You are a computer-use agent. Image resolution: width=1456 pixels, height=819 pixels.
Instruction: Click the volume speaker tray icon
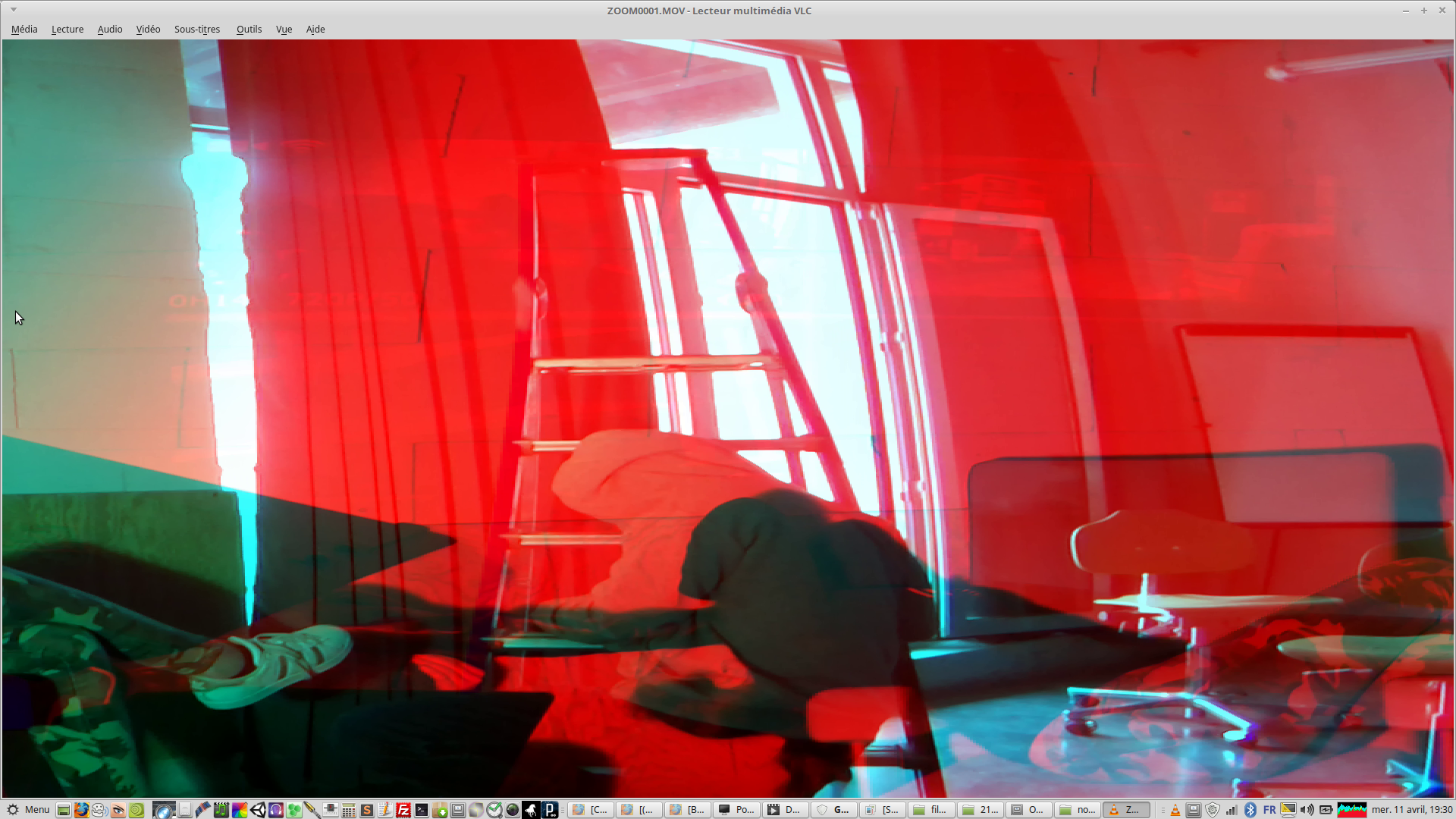[1307, 810]
